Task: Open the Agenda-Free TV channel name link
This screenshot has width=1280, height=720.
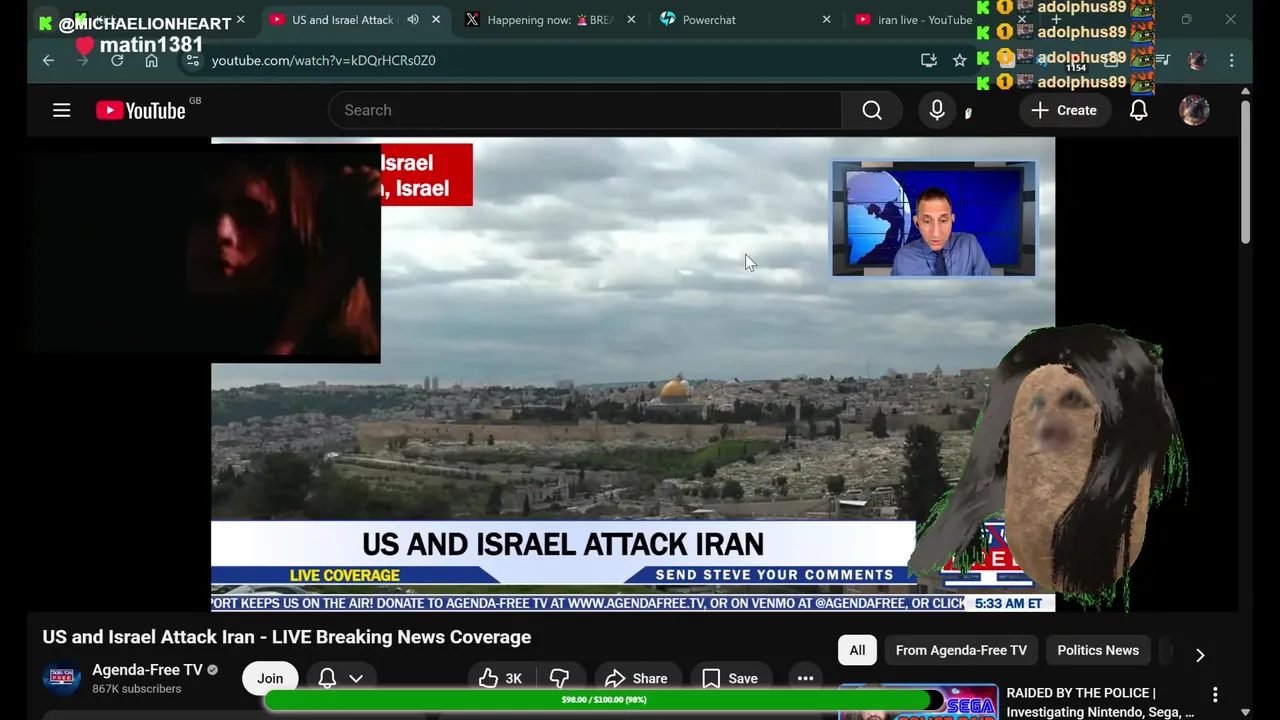Action: click(x=147, y=670)
